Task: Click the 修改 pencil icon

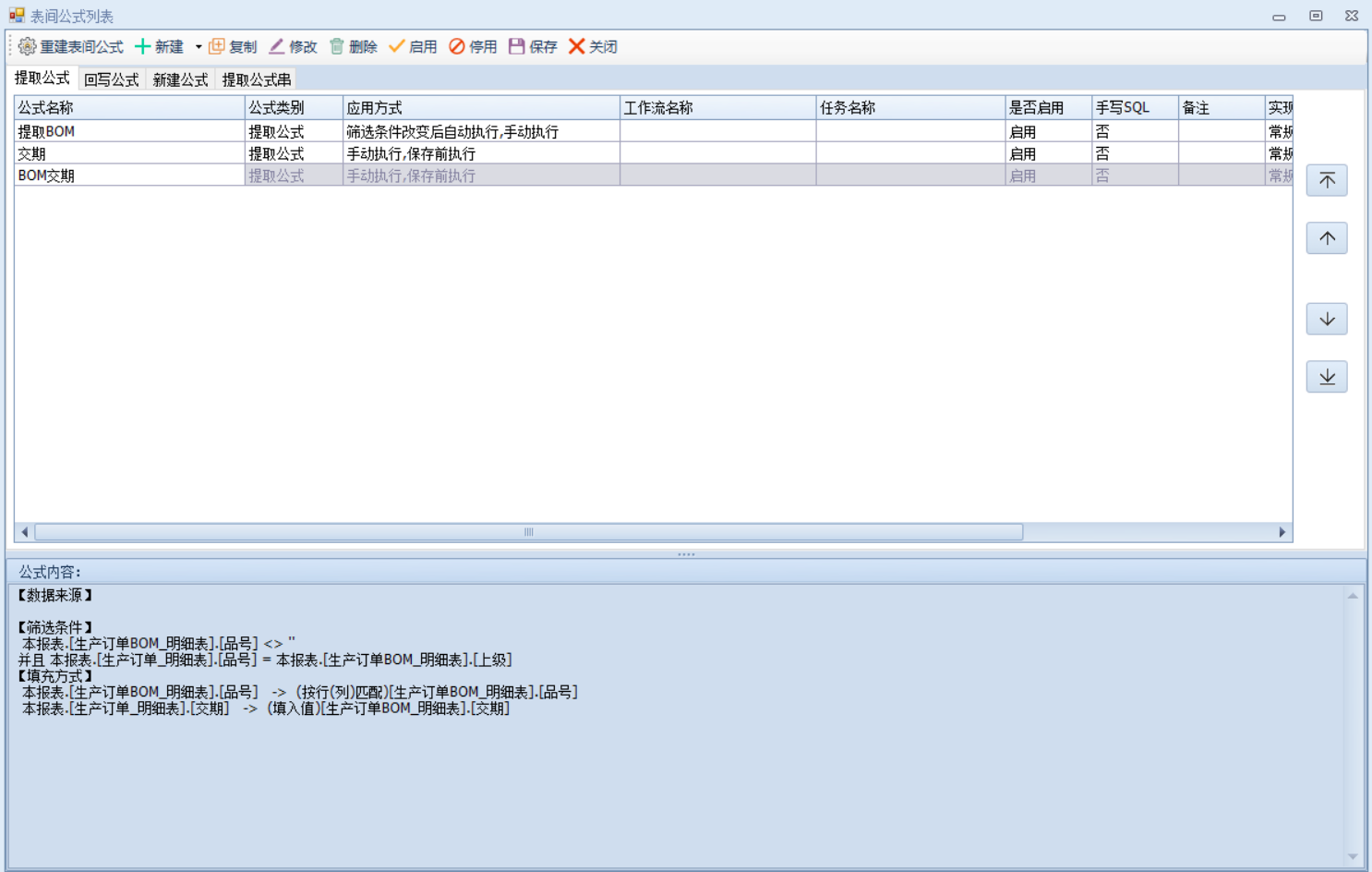Action: coord(276,46)
